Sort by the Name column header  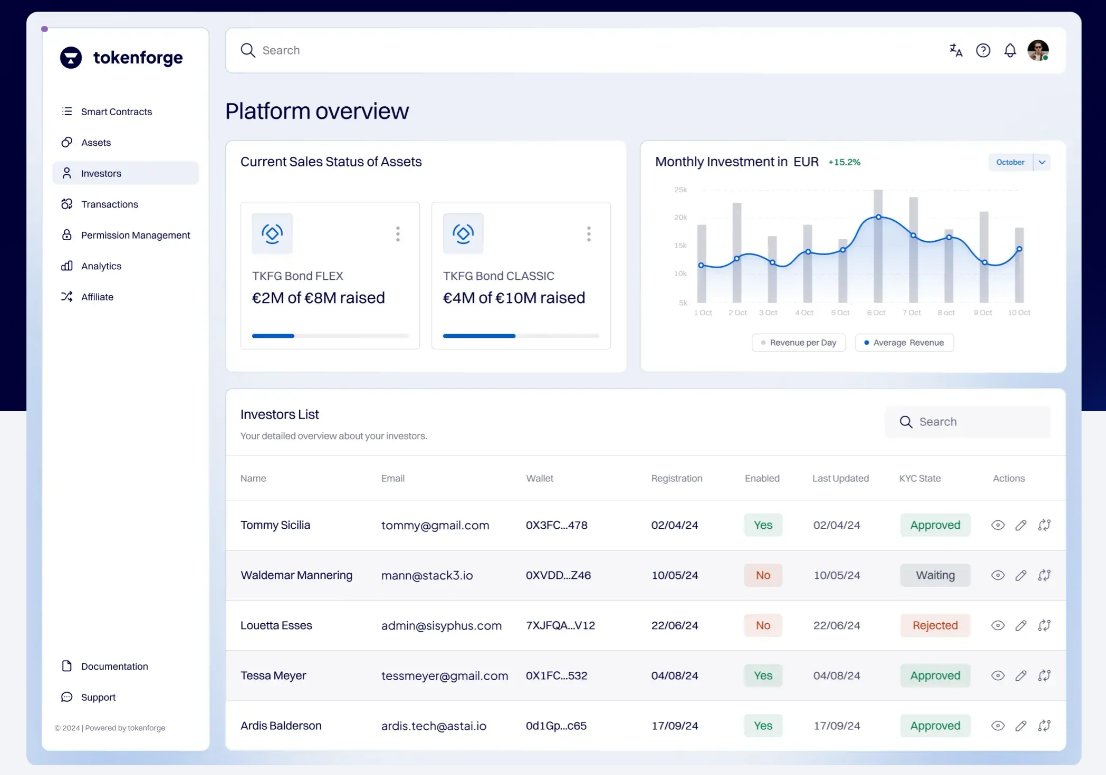coord(253,478)
